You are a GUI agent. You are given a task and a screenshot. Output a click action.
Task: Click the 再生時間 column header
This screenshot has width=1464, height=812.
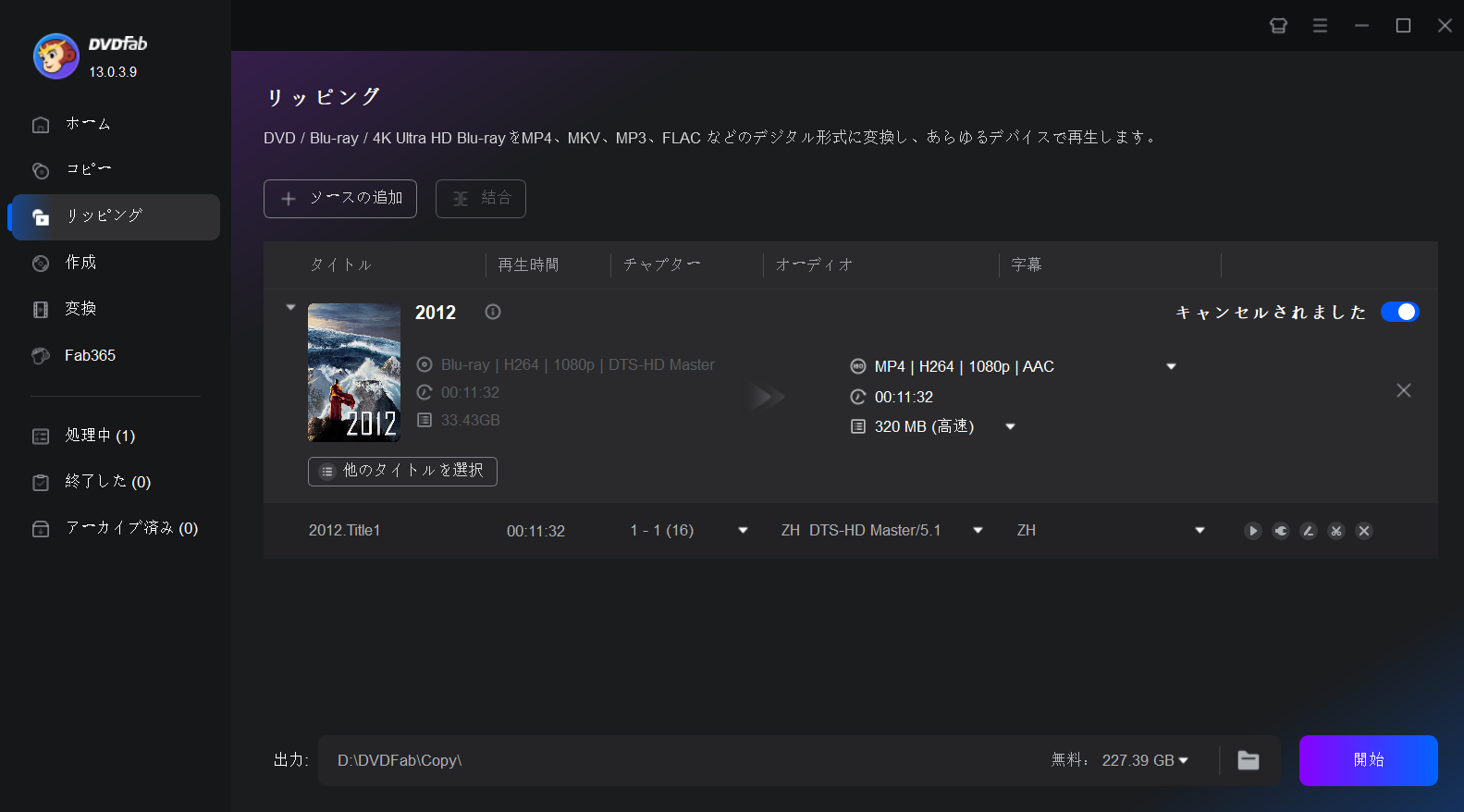coord(528,265)
